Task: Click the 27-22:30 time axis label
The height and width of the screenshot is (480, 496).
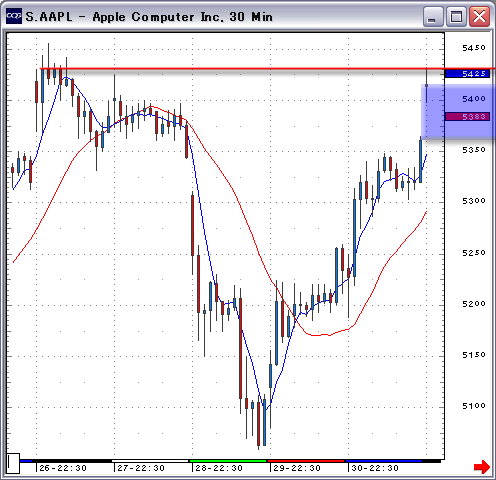Action: coord(141,468)
